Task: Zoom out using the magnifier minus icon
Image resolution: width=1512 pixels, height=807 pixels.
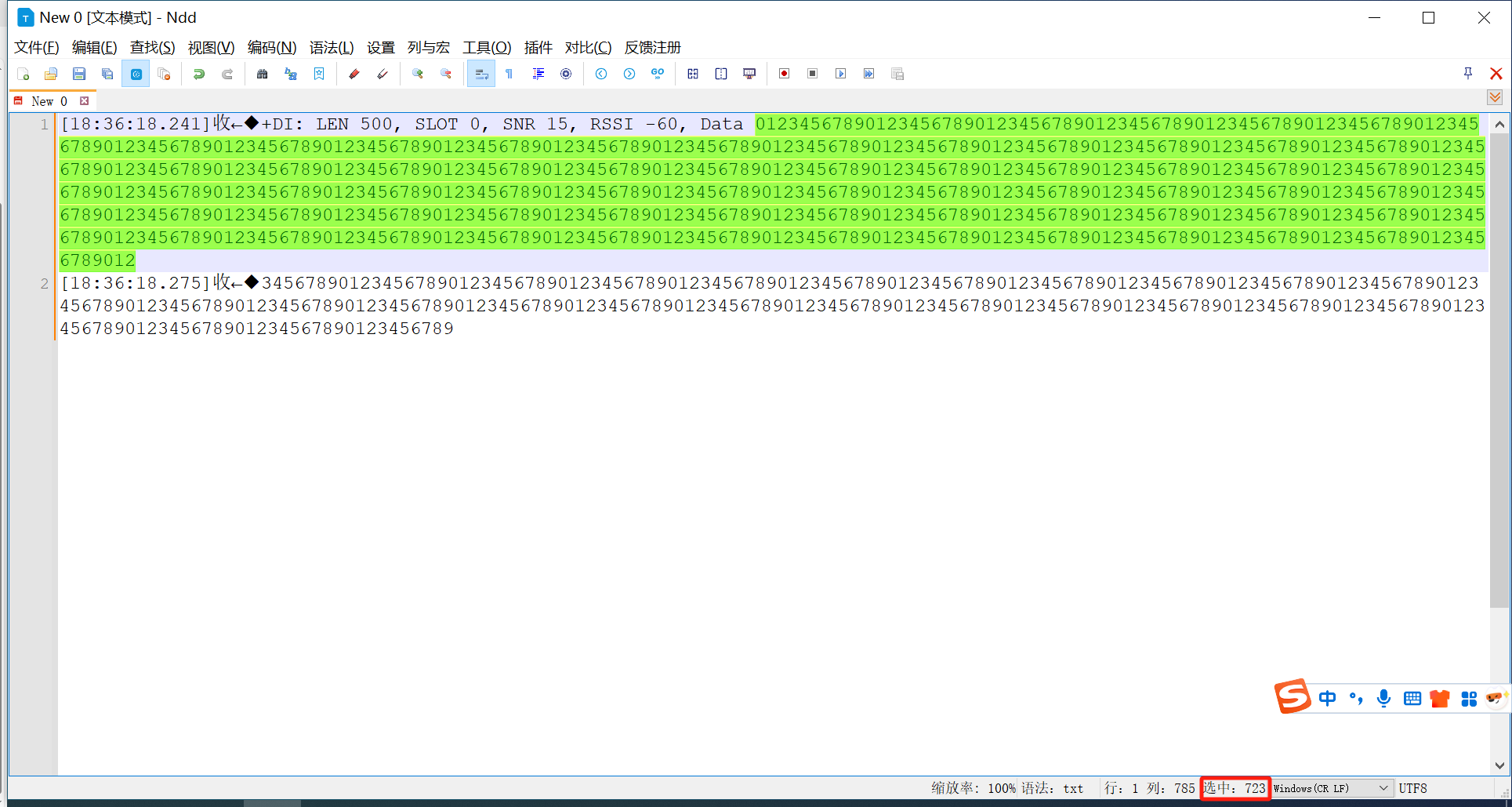Action: pyautogui.click(x=446, y=74)
